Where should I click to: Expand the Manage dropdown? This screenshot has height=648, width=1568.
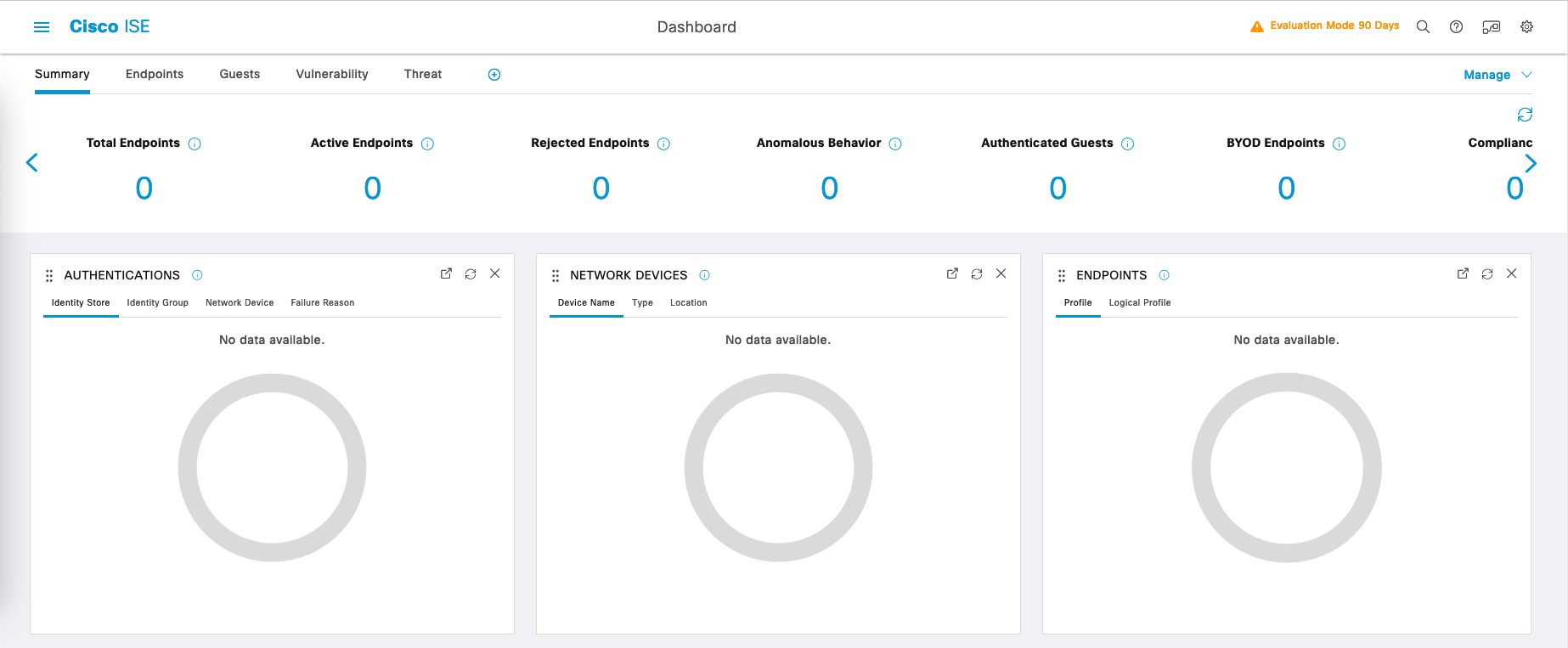[1497, 75]
